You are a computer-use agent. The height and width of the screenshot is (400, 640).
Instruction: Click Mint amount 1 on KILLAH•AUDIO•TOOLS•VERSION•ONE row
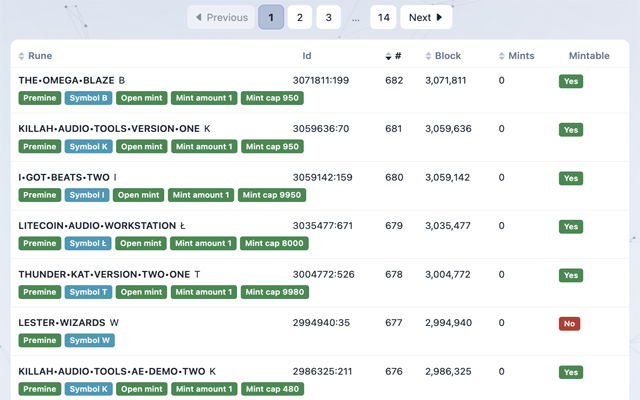tap(204, 147)
